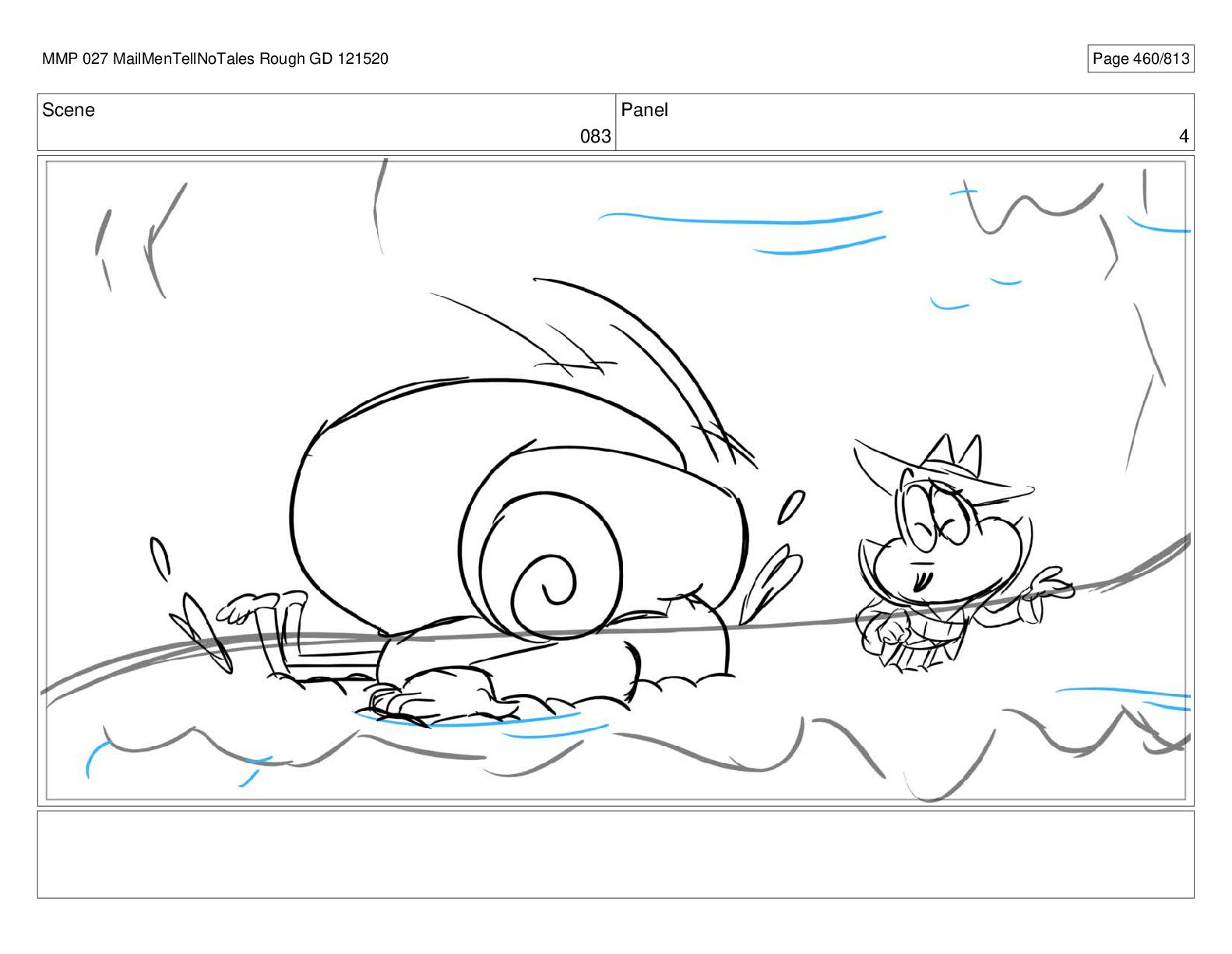This screenshot has width=1232, height=954.
Task: Click the panel number 4
Action: point(1184,136)
